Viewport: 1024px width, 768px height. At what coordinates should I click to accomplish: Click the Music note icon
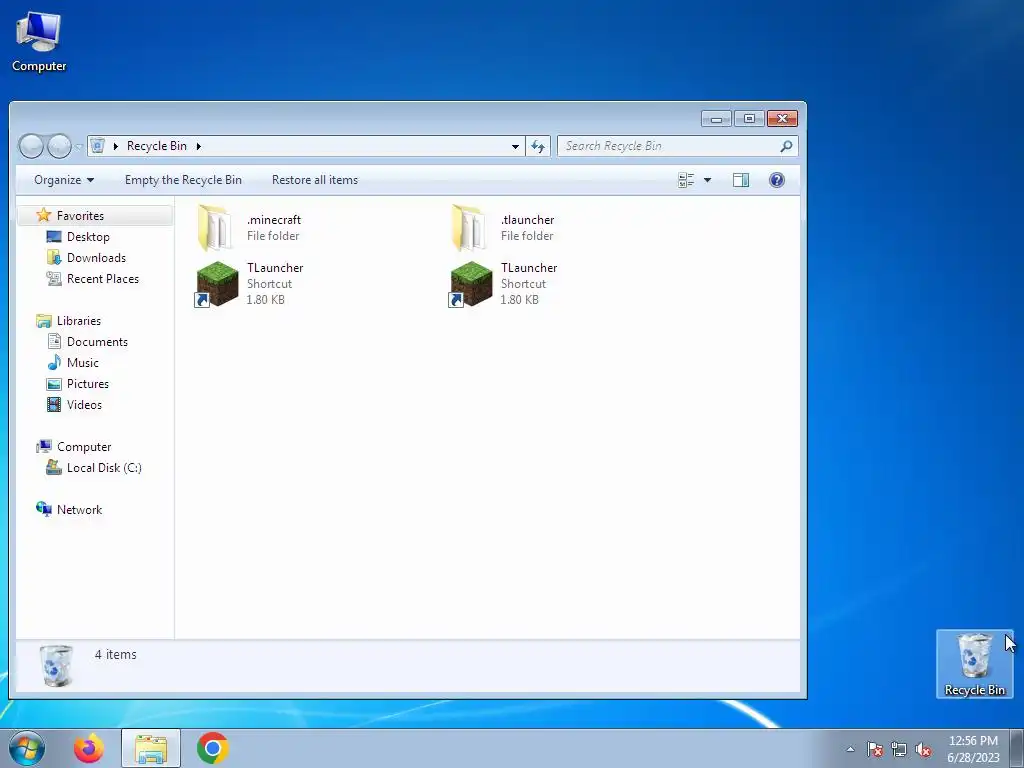(54, 362)
